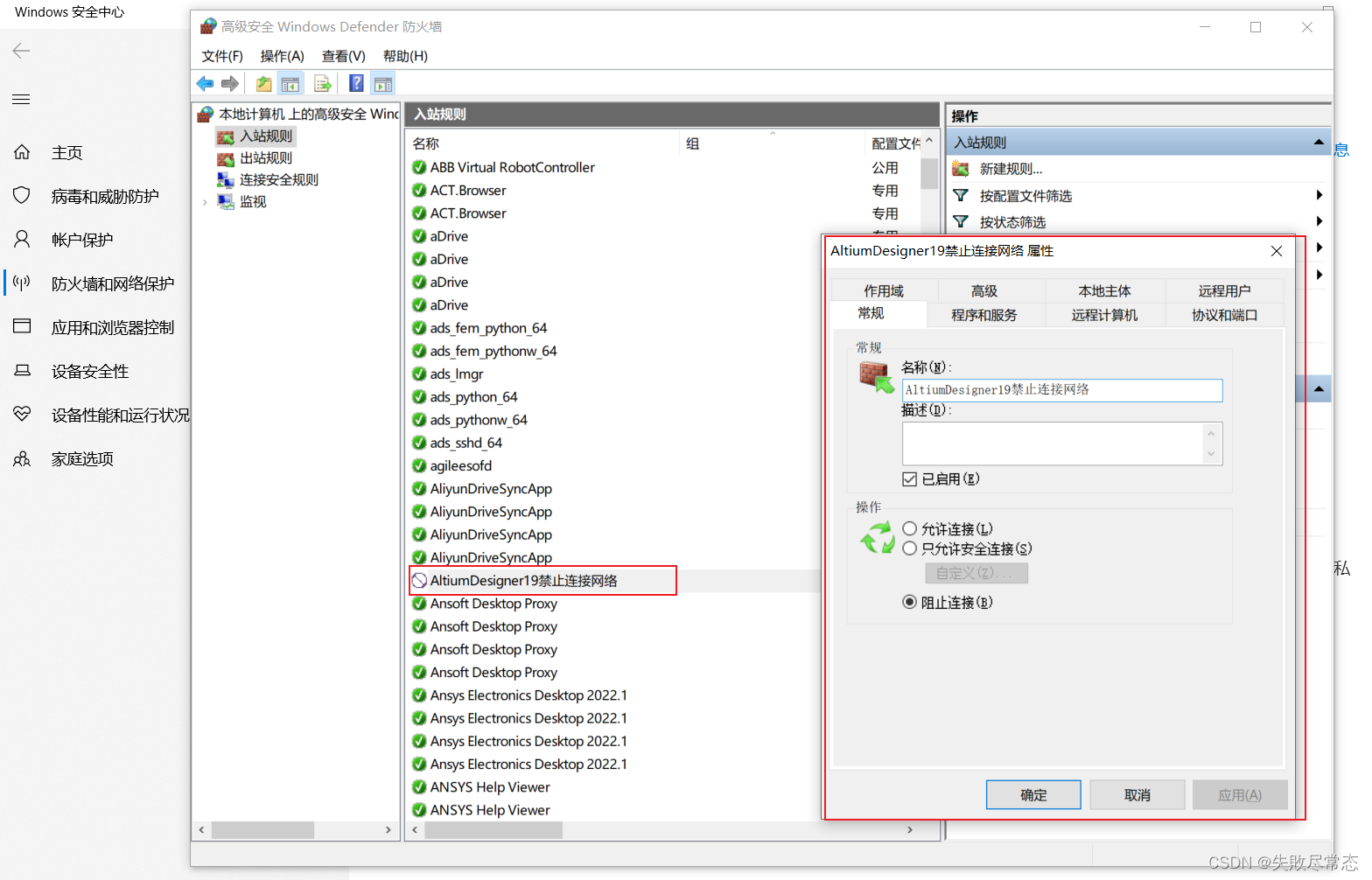Select the 只允许安全连接 radio button

point(910,549)
